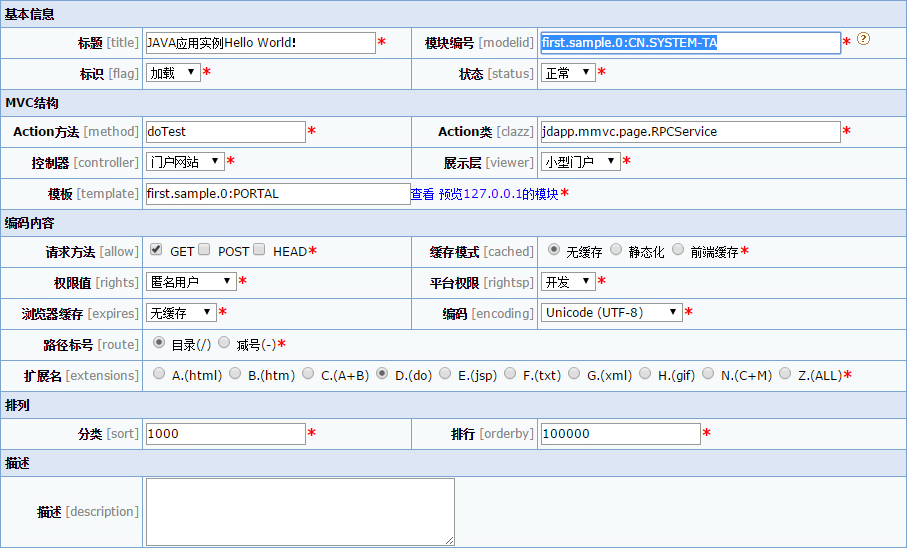The image size is (907, 548).
Task: Select Z.(ALL) extension radio button
Action: click(x=785, y=373)
